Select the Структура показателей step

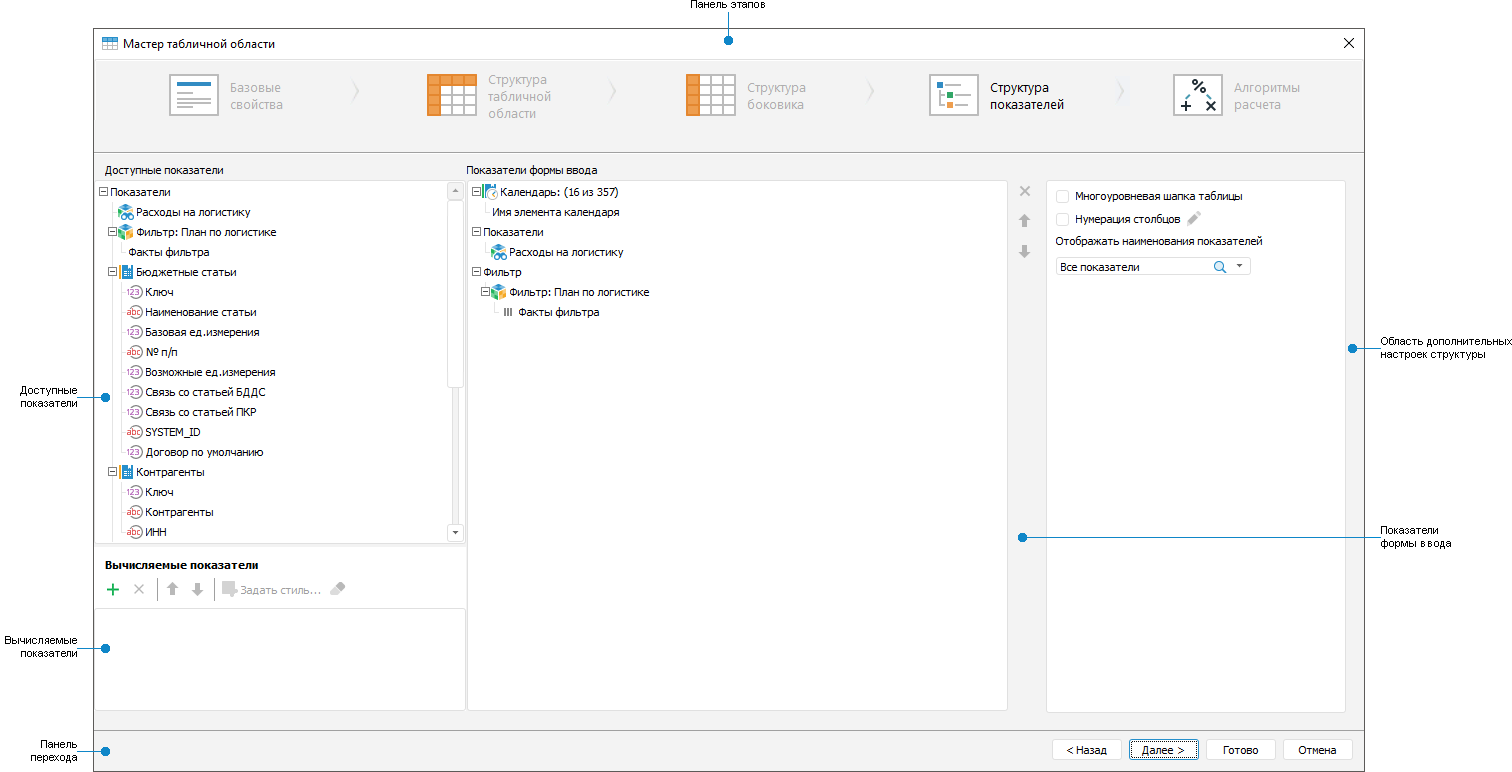(x=997, y=96)
